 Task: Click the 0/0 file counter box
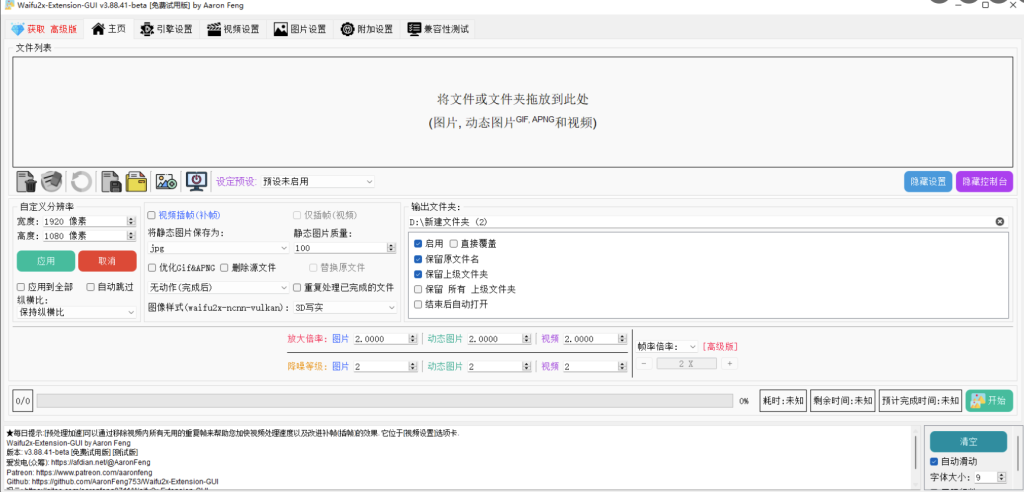click(x=23, y=401)
